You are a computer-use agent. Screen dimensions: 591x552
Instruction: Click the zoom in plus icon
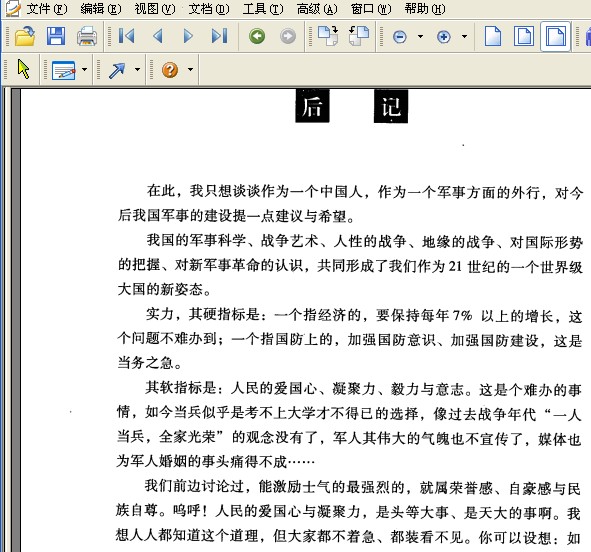444,37
